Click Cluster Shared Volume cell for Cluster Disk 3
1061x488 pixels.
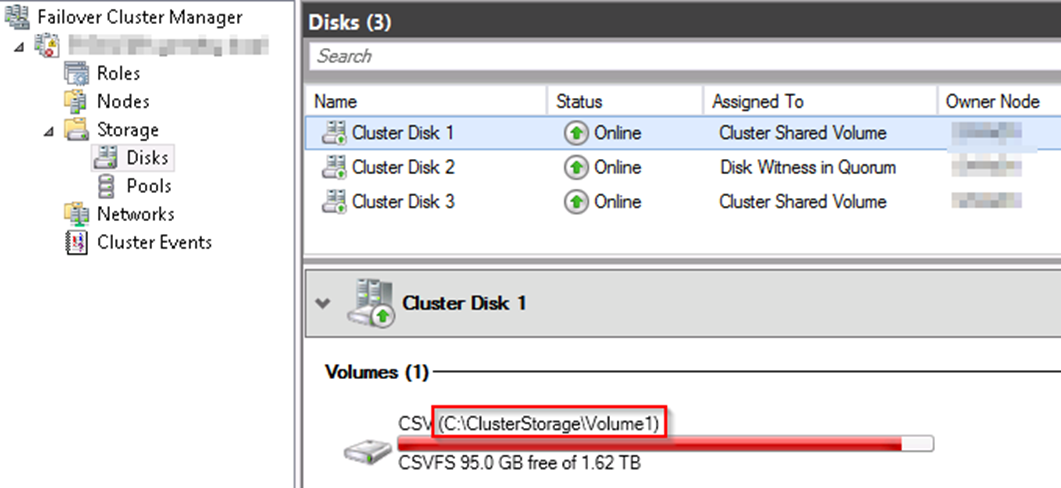tap(803, 201)
